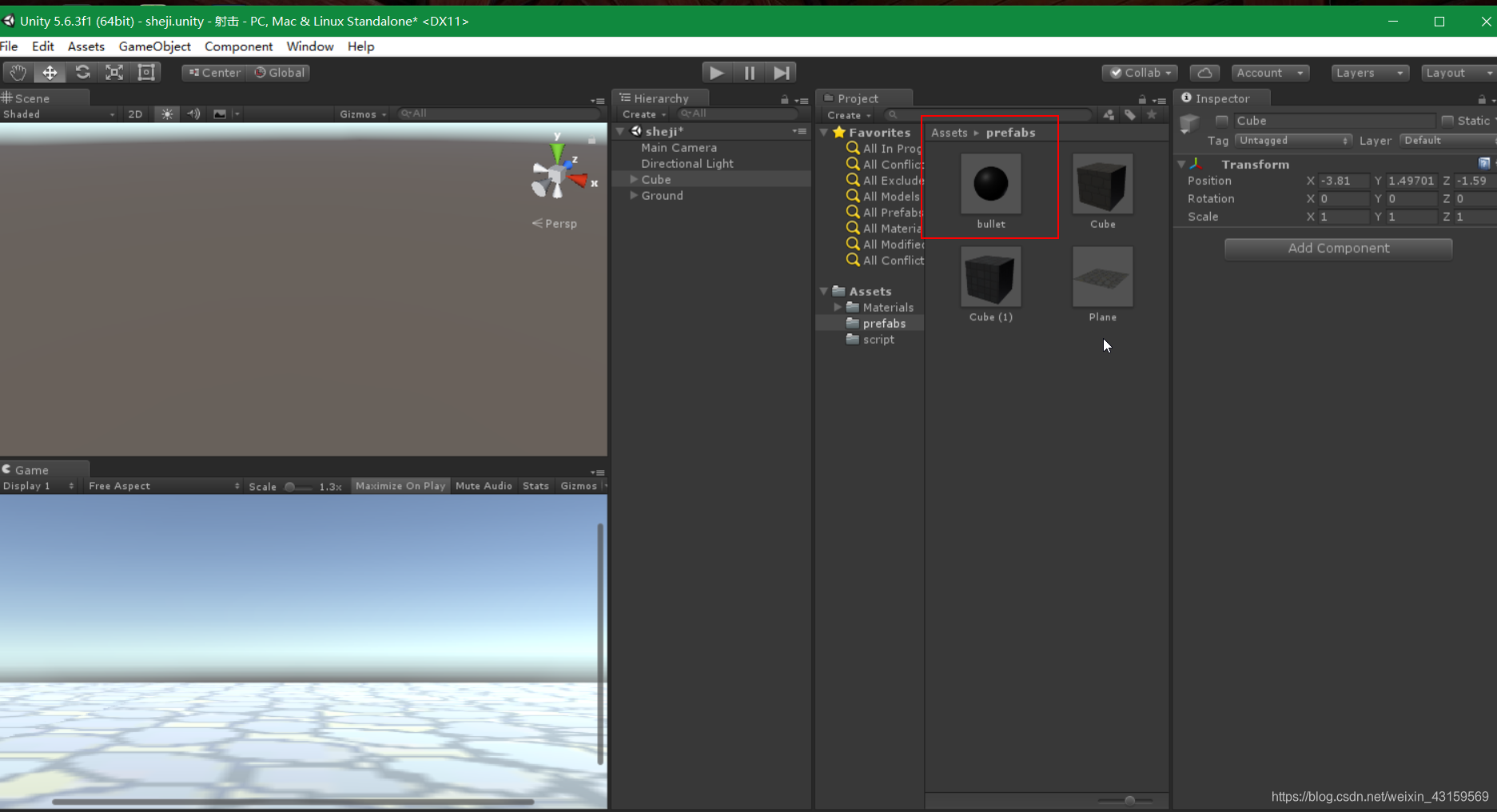Check the Static checkbox
Screen dimensions: 1497x812
click(x=1447, y=121)
